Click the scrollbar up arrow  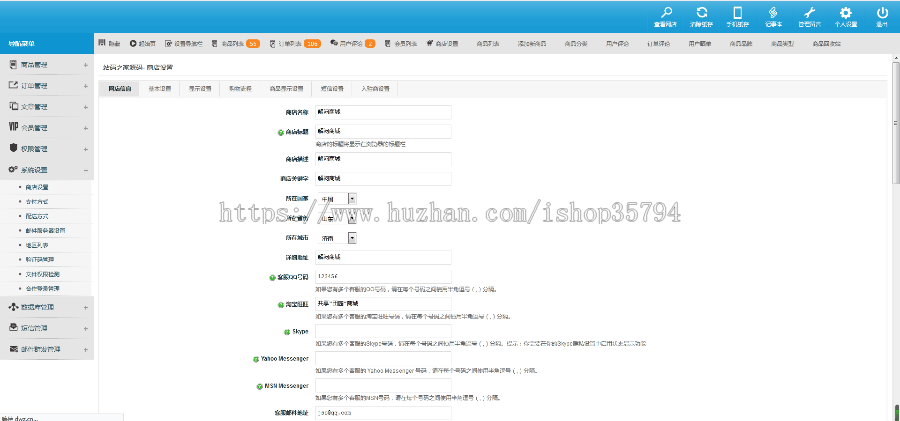click(x=896, y=59)
